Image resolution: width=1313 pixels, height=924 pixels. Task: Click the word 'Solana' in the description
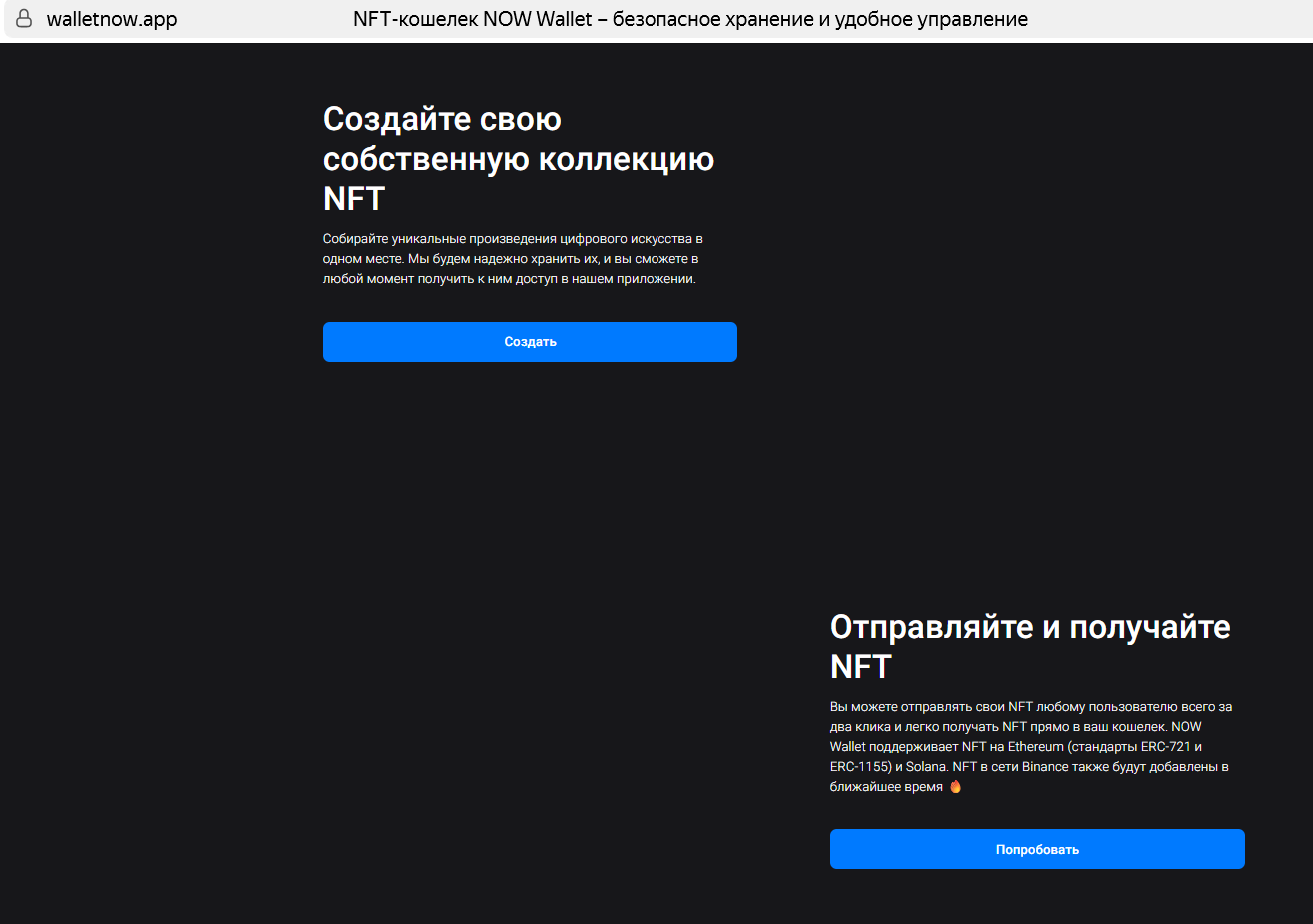(925, 767)
